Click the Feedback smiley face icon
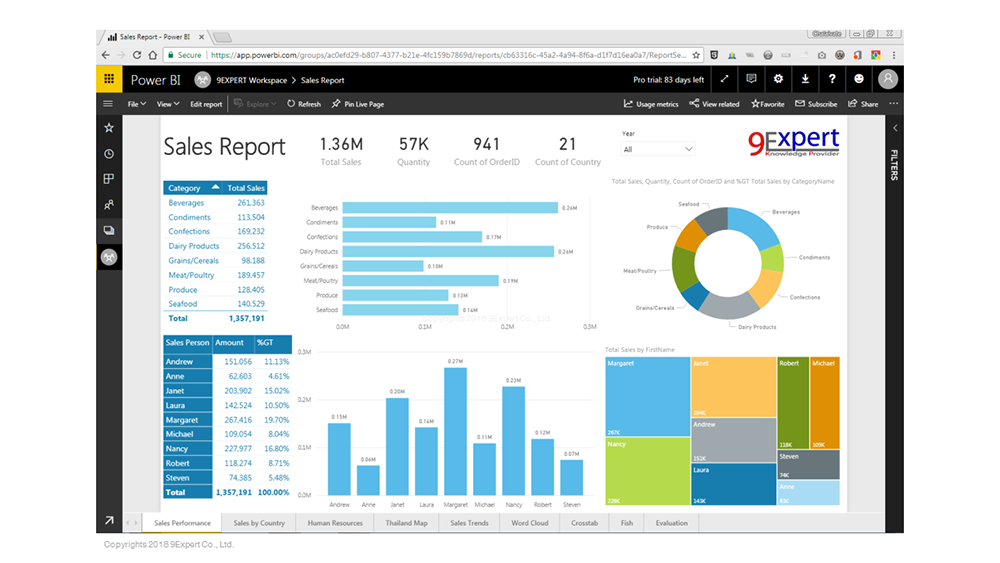This screenshot has height=563, width=1000. point(859,80)
